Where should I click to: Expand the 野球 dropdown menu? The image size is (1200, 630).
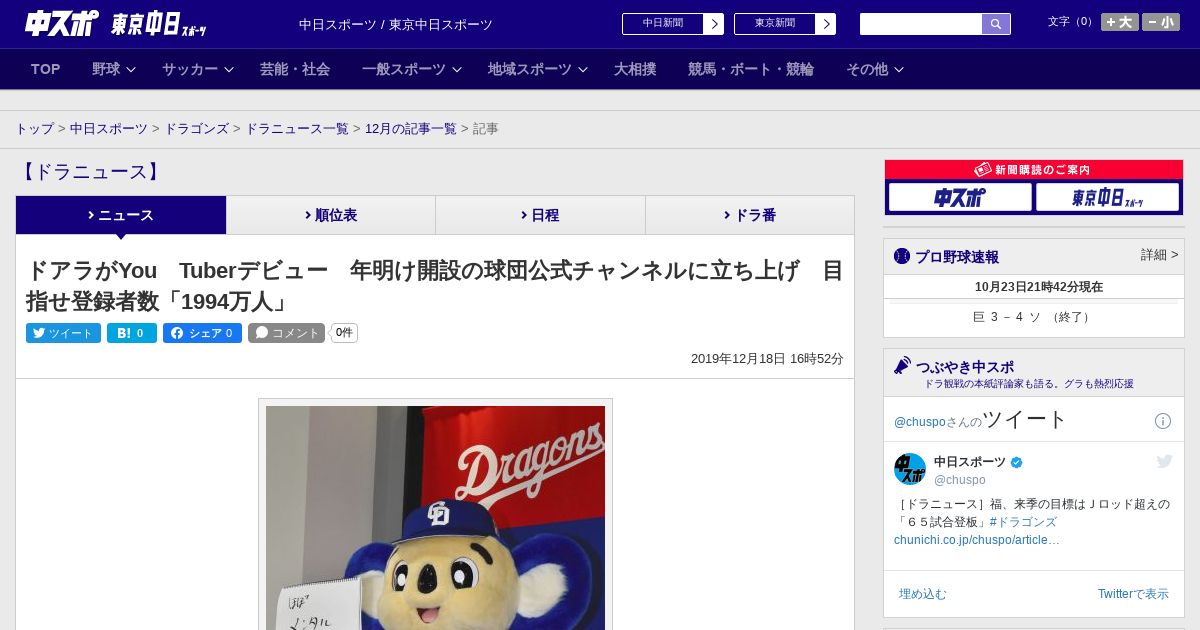[113, 69]
